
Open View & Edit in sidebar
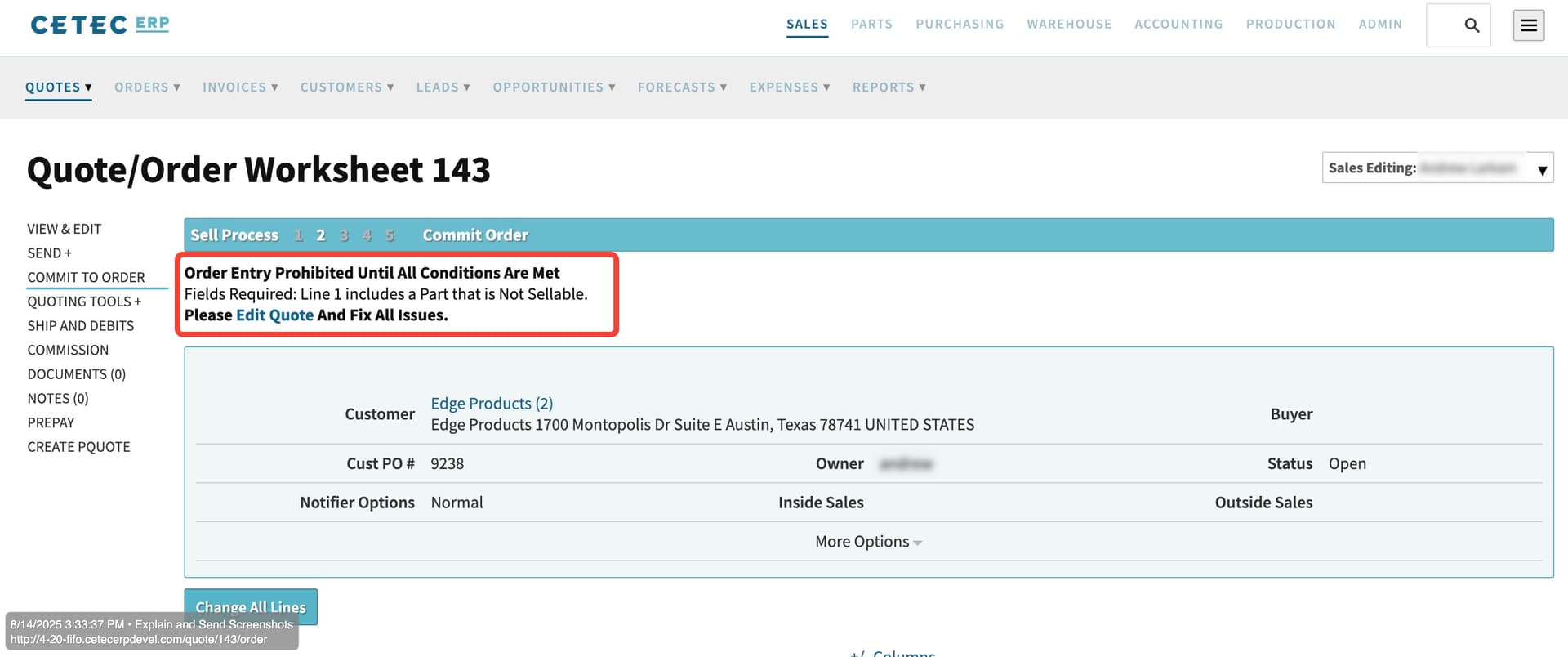65,230
